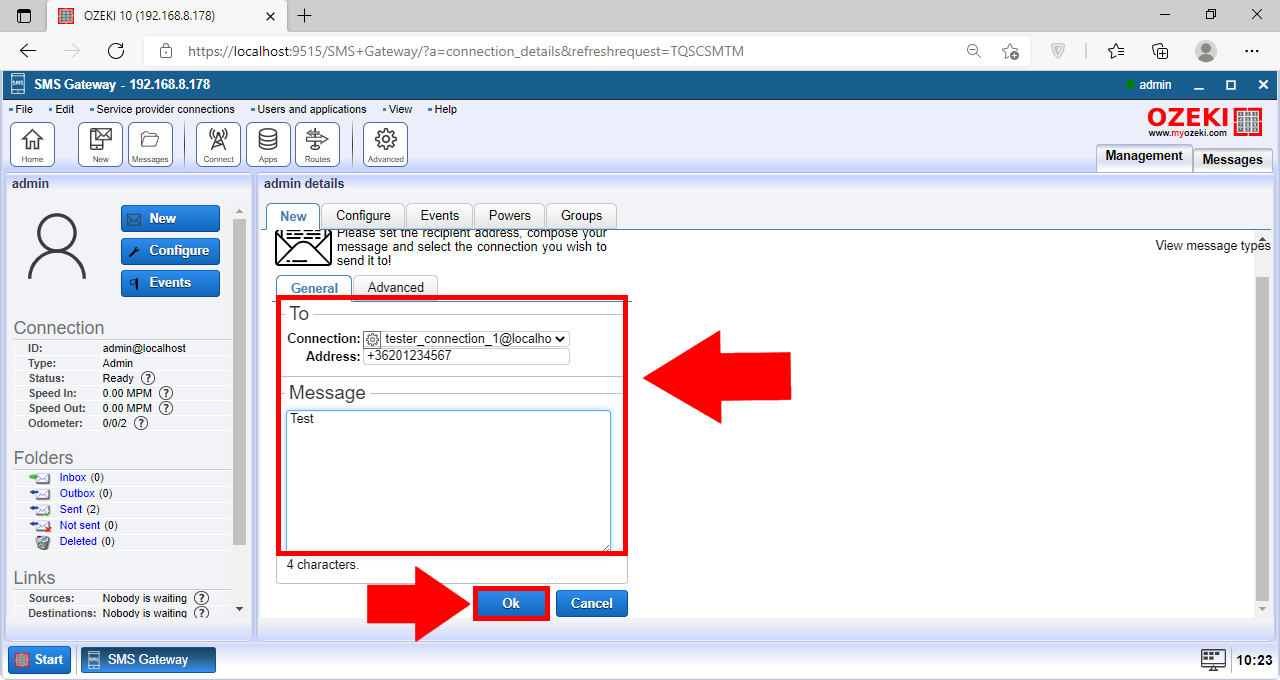Open the Messages folder toolbar icon
The height and width of the screenshot is (680, 1280).
150,144
